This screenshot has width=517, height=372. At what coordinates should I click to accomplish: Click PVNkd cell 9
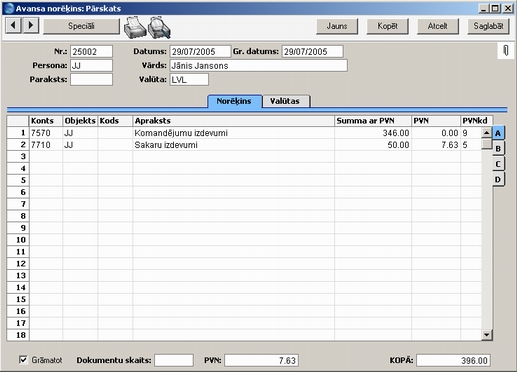(471, 133)
